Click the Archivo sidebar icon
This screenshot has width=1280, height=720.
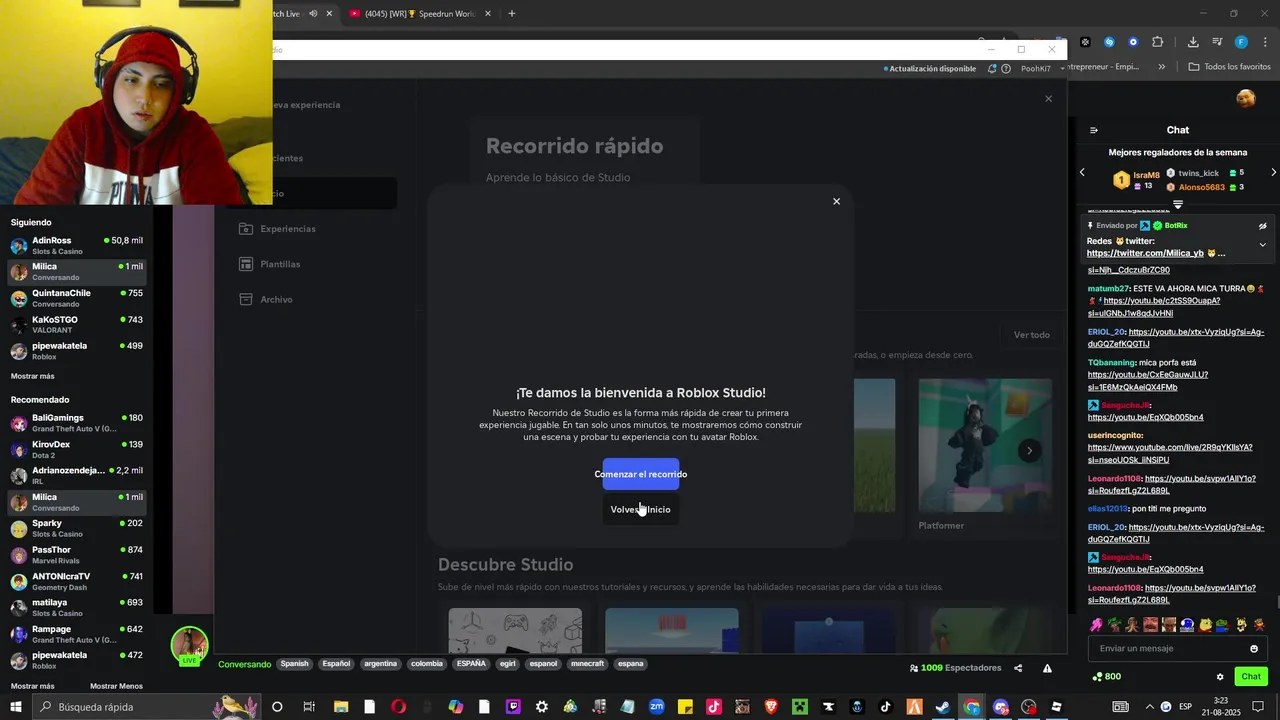pos(246,299)
